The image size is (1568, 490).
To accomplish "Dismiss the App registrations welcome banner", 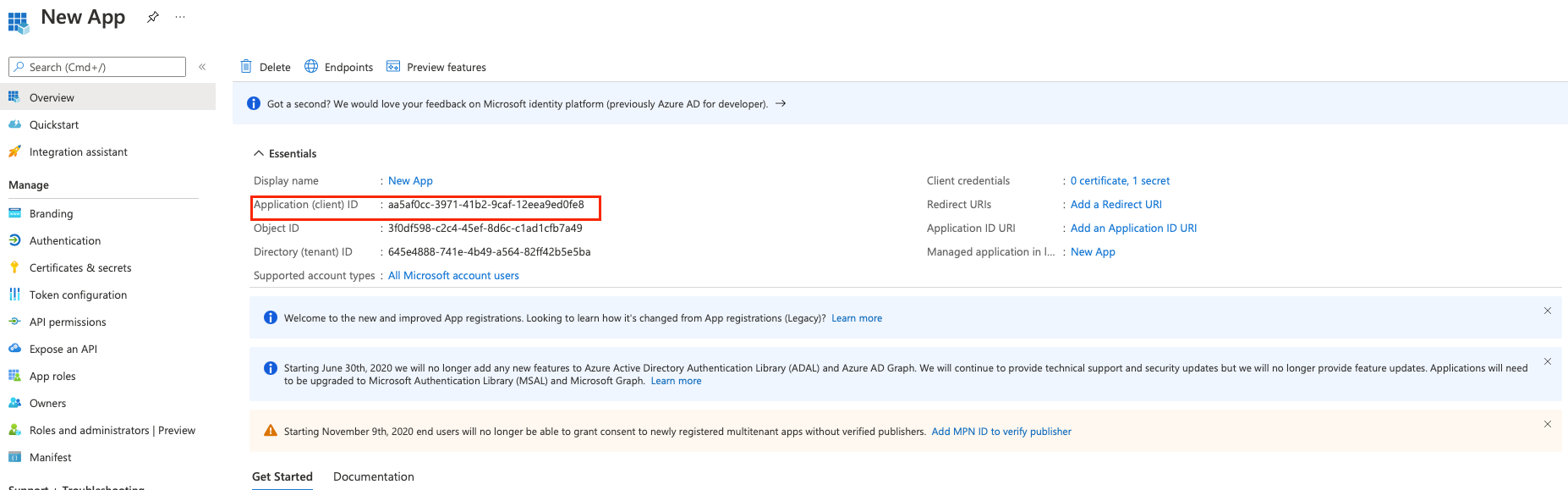I will (1547, 311).
